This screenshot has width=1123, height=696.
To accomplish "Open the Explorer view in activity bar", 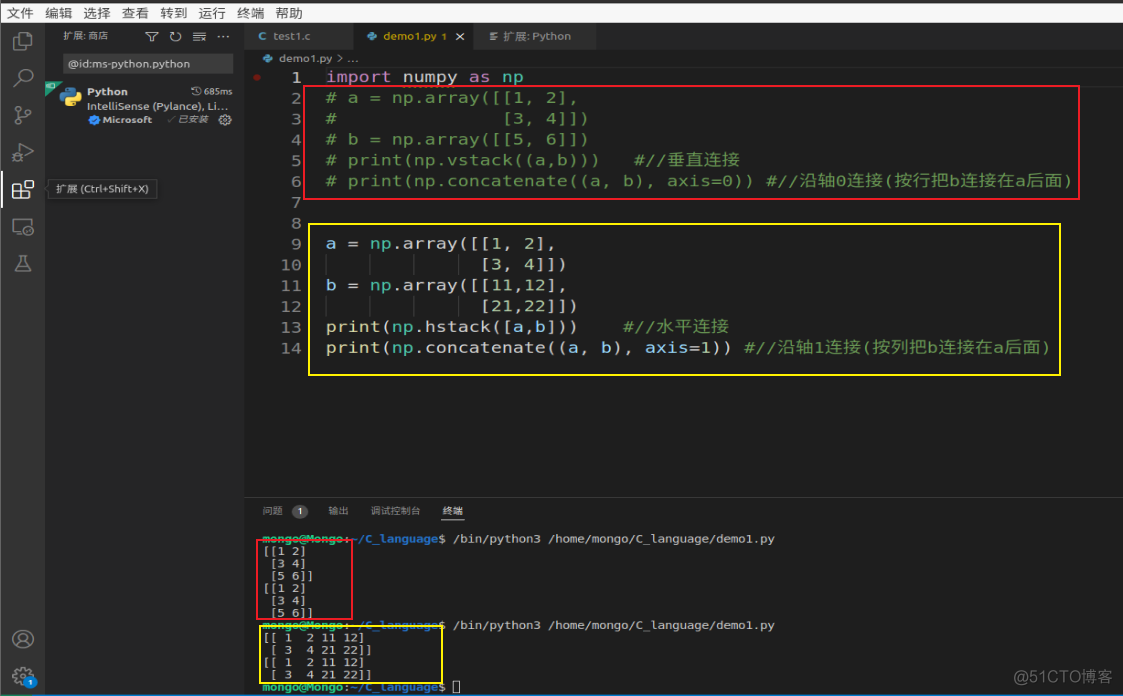I will pyautogui.click(x=23, y=42).
